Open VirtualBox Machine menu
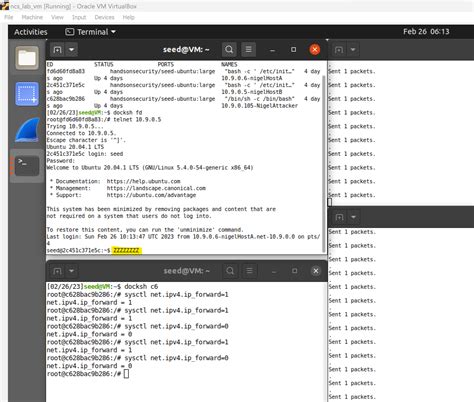Screen dimensions: 474x402 (x=32, y=17)
